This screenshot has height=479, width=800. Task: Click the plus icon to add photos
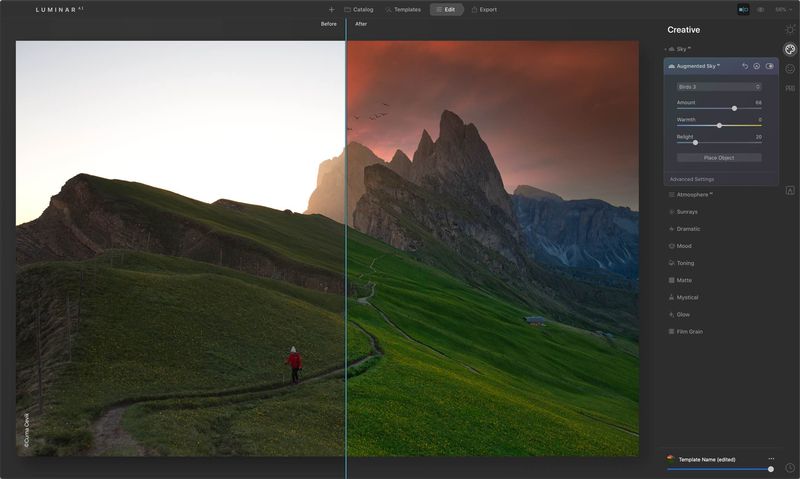(331, 10)
